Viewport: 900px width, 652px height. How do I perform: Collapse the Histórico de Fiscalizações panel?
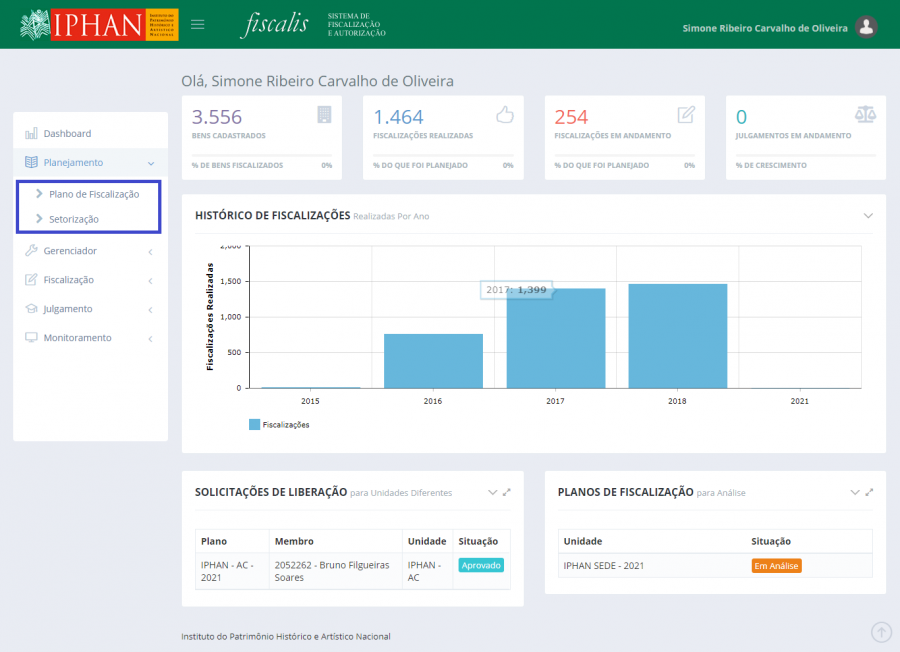click(x=868, y=215)
